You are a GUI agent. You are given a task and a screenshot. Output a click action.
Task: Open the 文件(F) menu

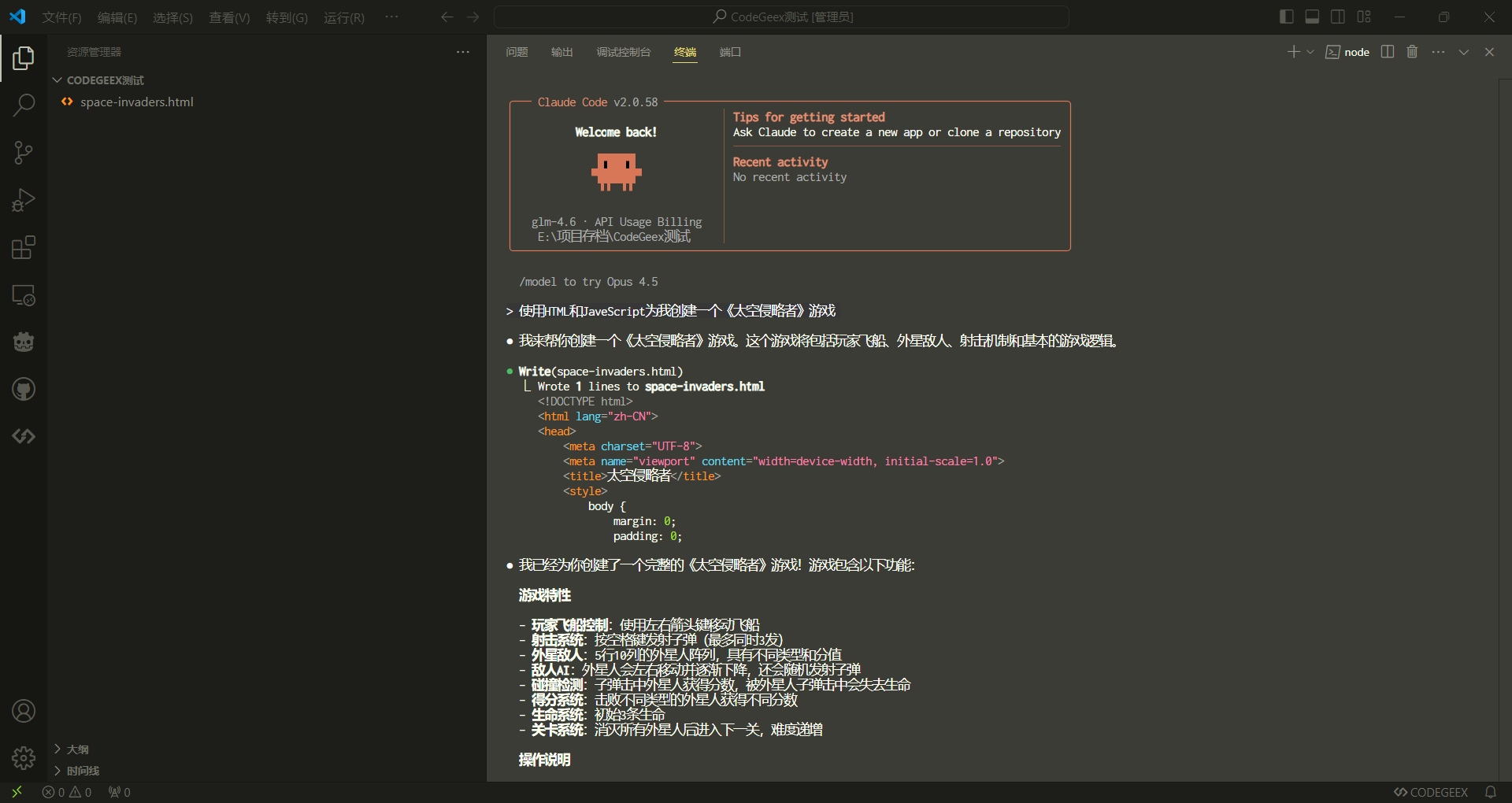point(61,17)
